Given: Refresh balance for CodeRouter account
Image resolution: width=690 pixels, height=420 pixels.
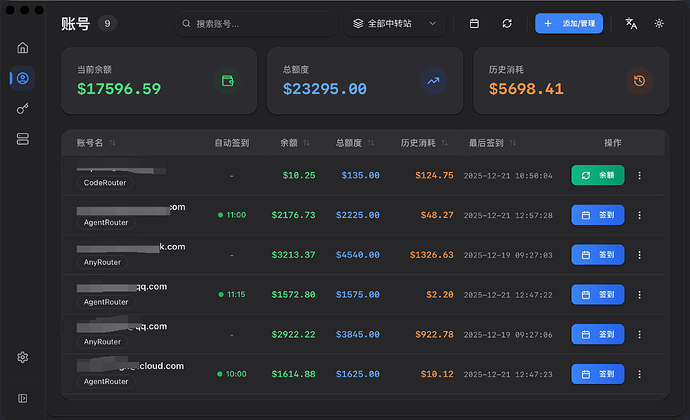Looking at the screenshot, I should pos(598,175).
